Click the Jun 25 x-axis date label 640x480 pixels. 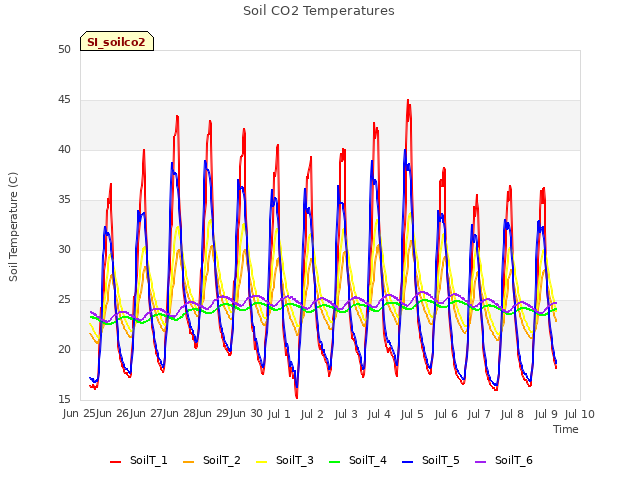80,414
